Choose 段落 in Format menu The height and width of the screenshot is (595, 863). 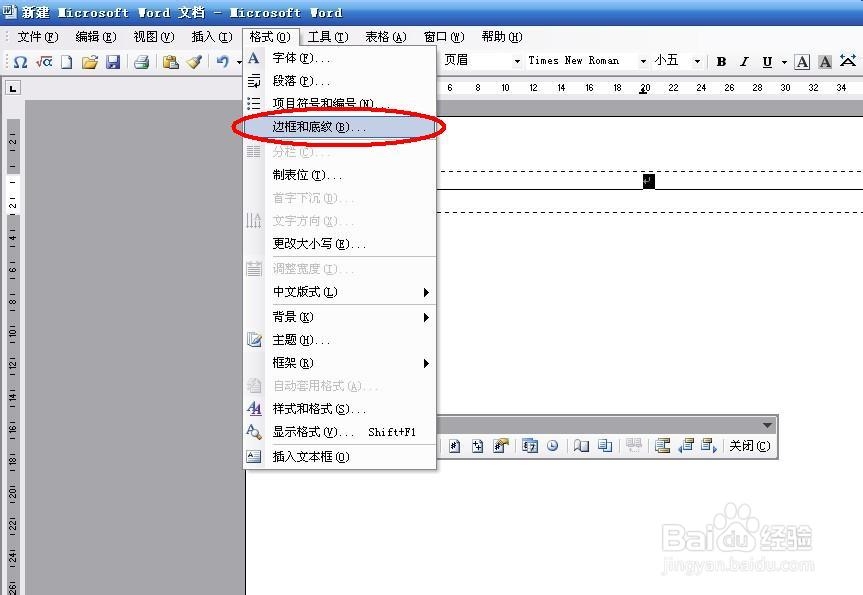click(x=340, y=81)
